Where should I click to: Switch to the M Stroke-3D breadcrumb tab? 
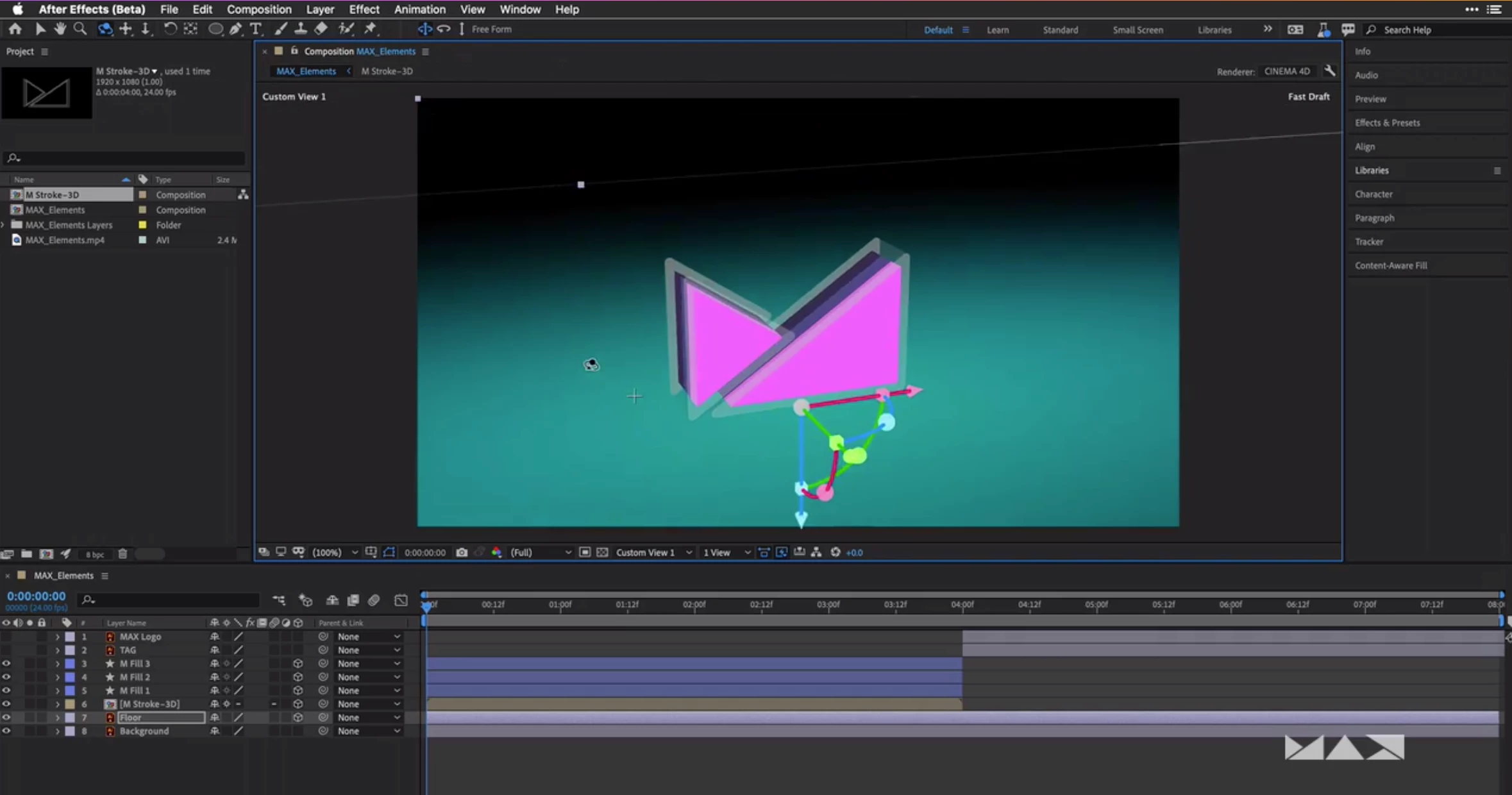tap(387, 71)
